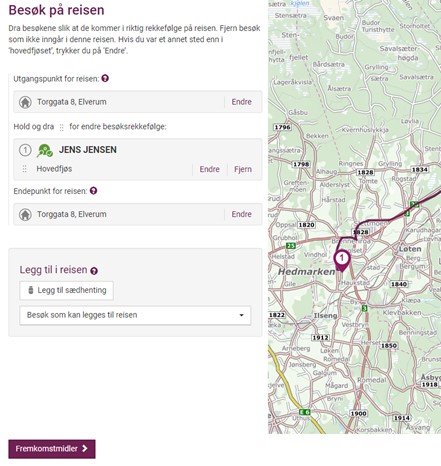The height and width of the screenshot is (466, 441).
Task: Click Endre for the end point address
Action: (242, 214)
